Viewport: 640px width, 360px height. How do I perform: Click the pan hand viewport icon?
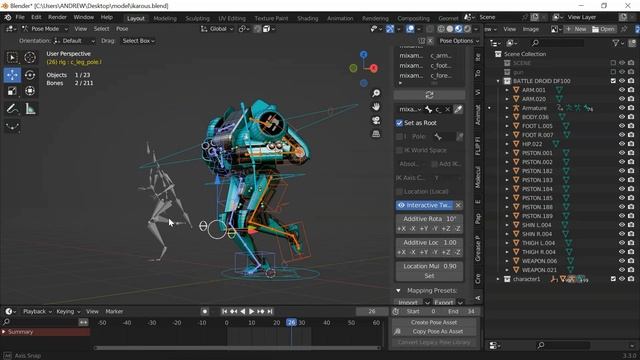coord(376,107)
